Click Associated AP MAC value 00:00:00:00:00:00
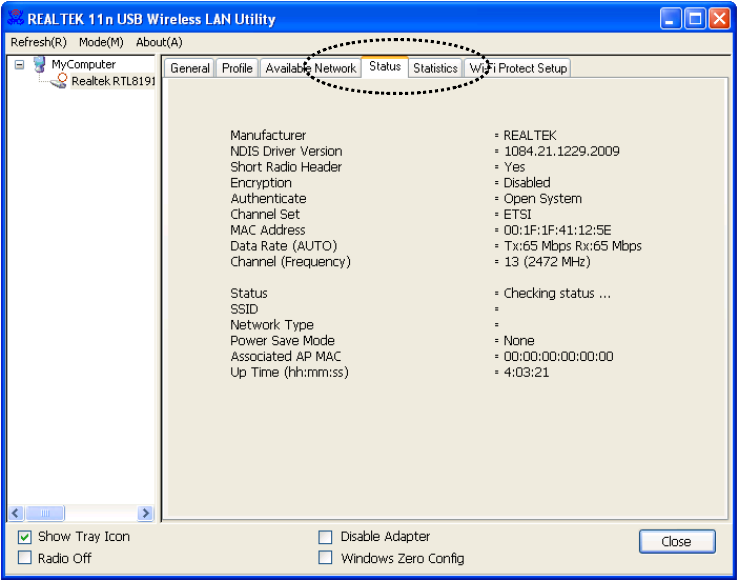This screenshot has height=580, width=738. tap(558, 356)
